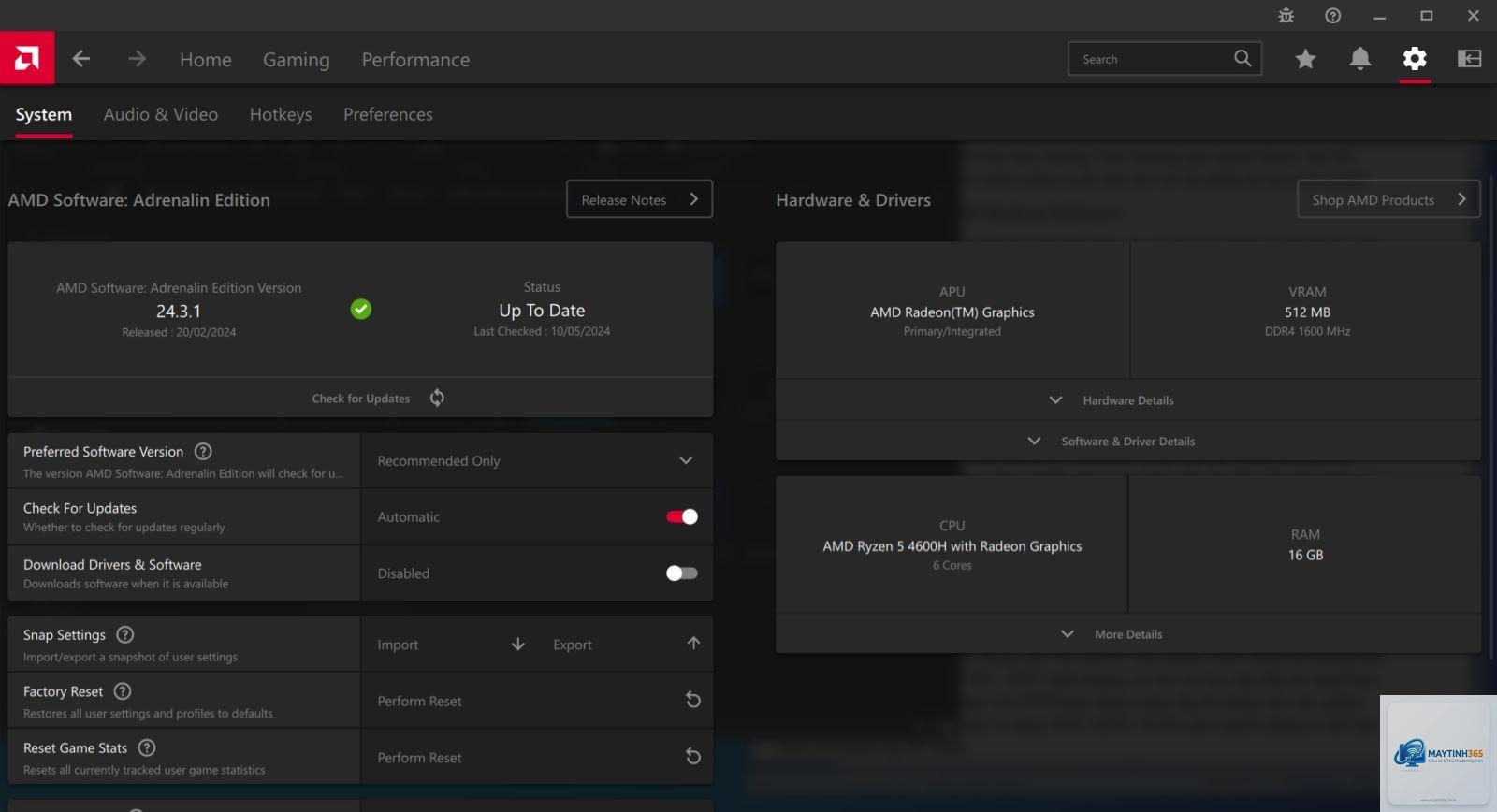The width and height of the screenshot is (1497, 812).
Task: Click the AMD logo icon
Action: (x=27, y=59)
